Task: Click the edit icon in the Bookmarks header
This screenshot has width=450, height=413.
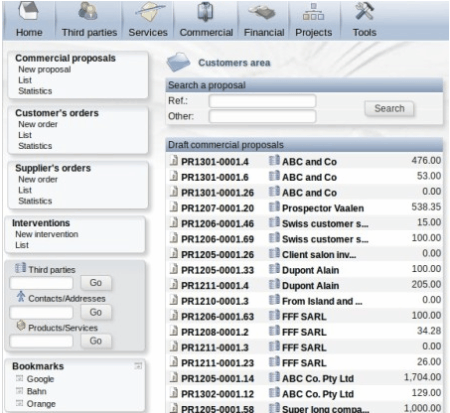Action: click(138, 366)
